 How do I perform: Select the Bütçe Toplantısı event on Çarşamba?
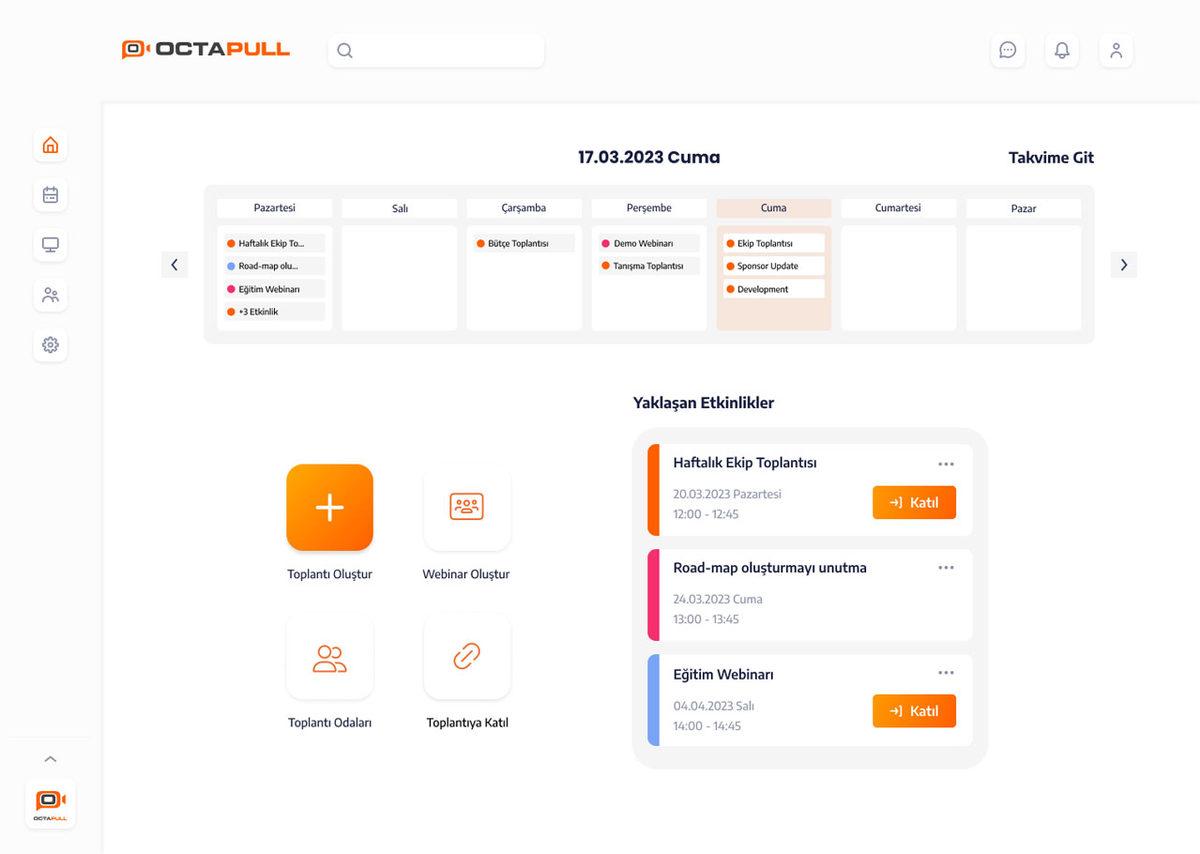coord(524,242)
